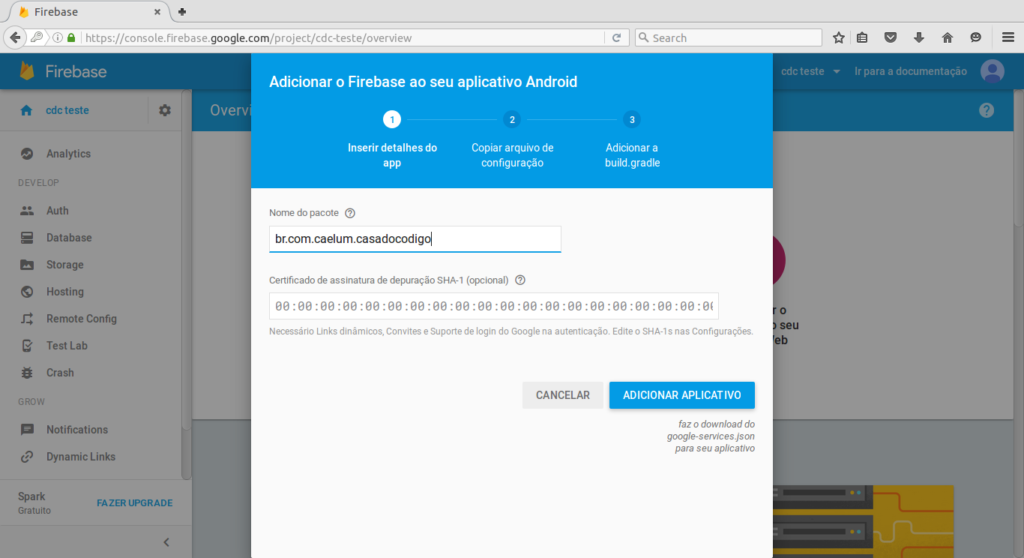
Task: Open the bookmarks list icon
Action: [862, 38]
